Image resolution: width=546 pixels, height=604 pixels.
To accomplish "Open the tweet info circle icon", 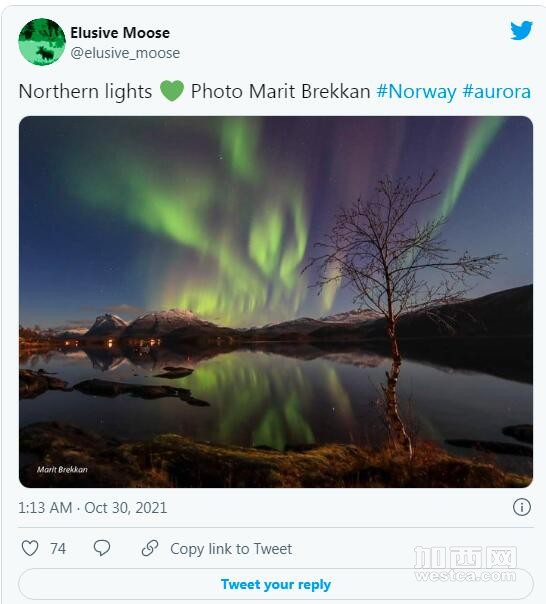I will (522, 507).
